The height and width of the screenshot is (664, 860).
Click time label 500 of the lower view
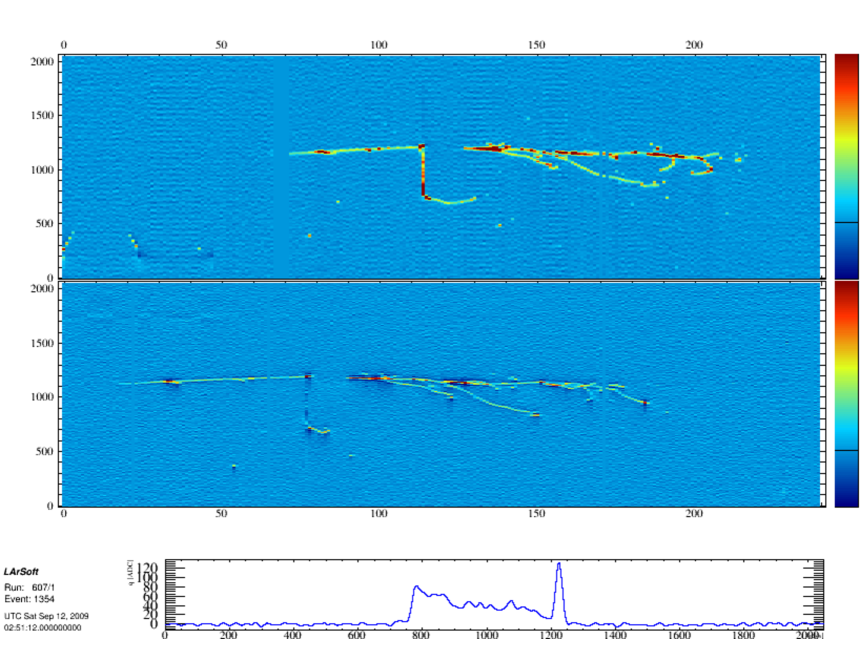pyautogui.click(x=45, y=451)
